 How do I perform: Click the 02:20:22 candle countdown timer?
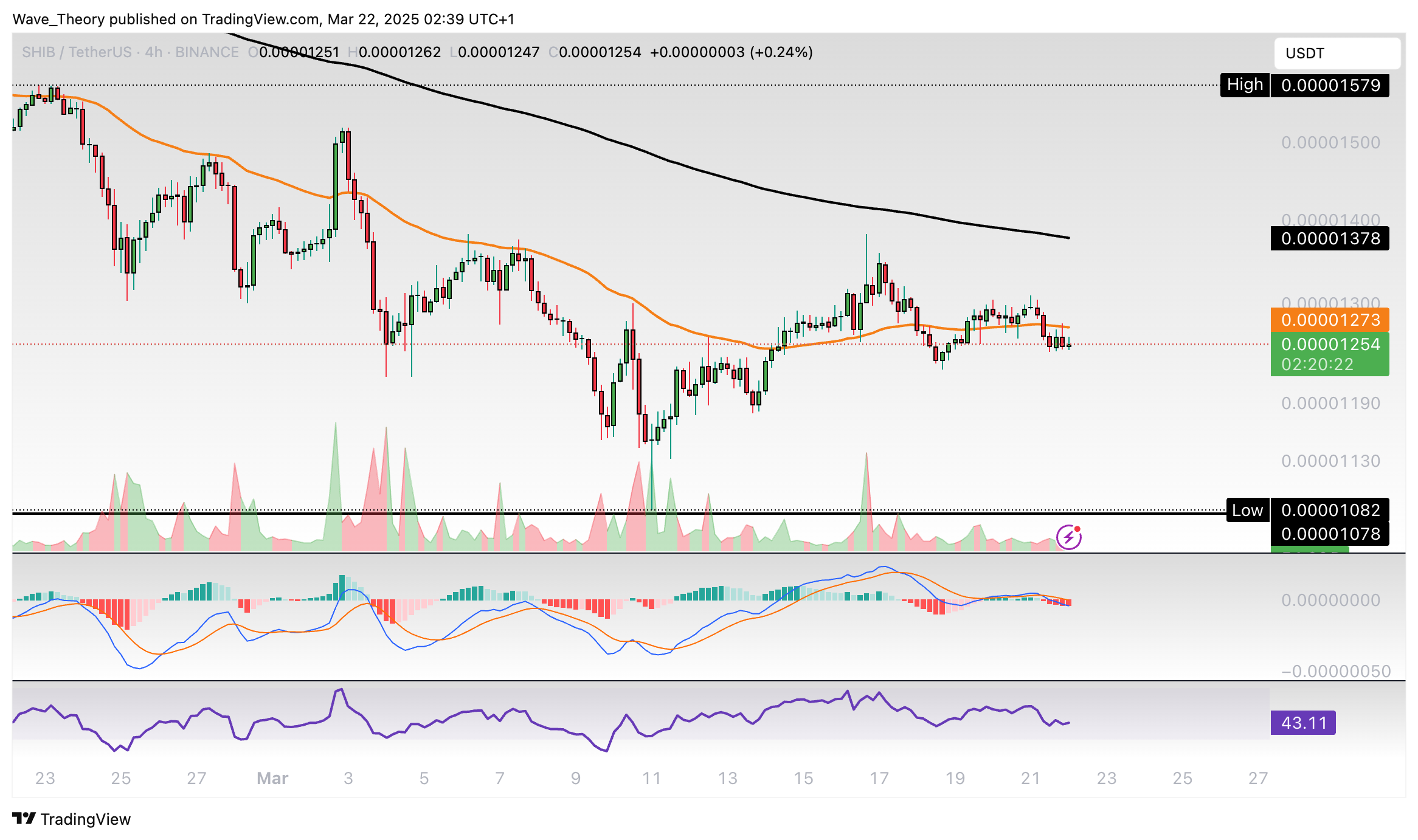point(1317,365)
